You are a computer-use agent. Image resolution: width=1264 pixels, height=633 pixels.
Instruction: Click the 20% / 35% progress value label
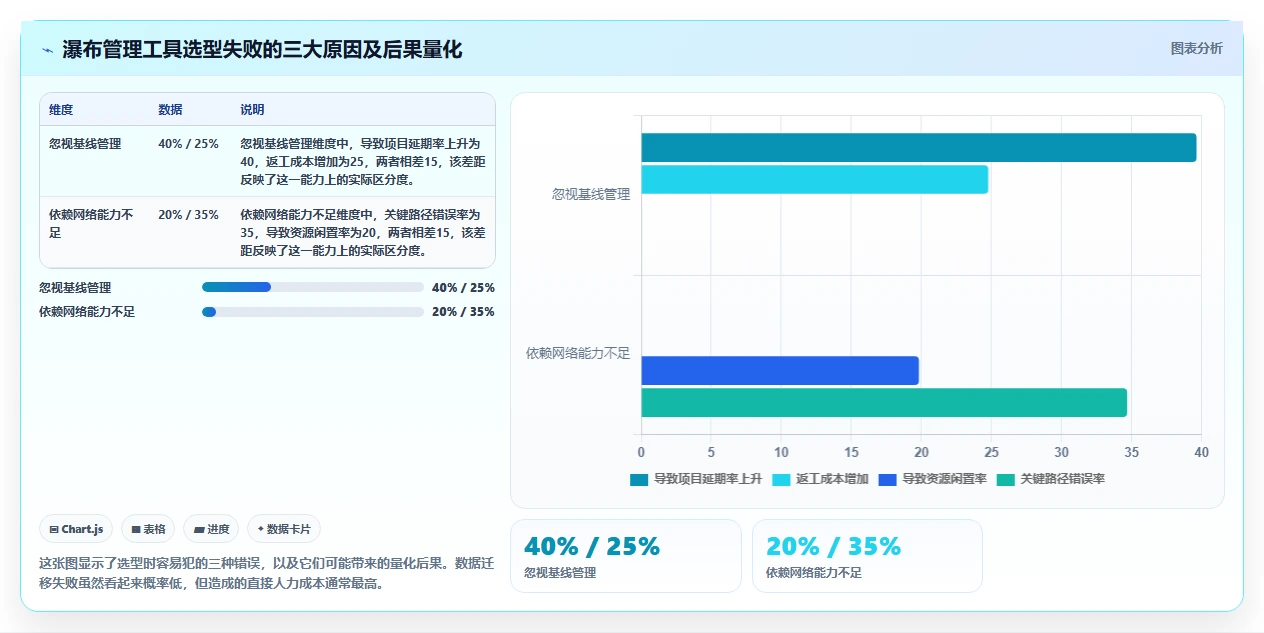(463, 312)
